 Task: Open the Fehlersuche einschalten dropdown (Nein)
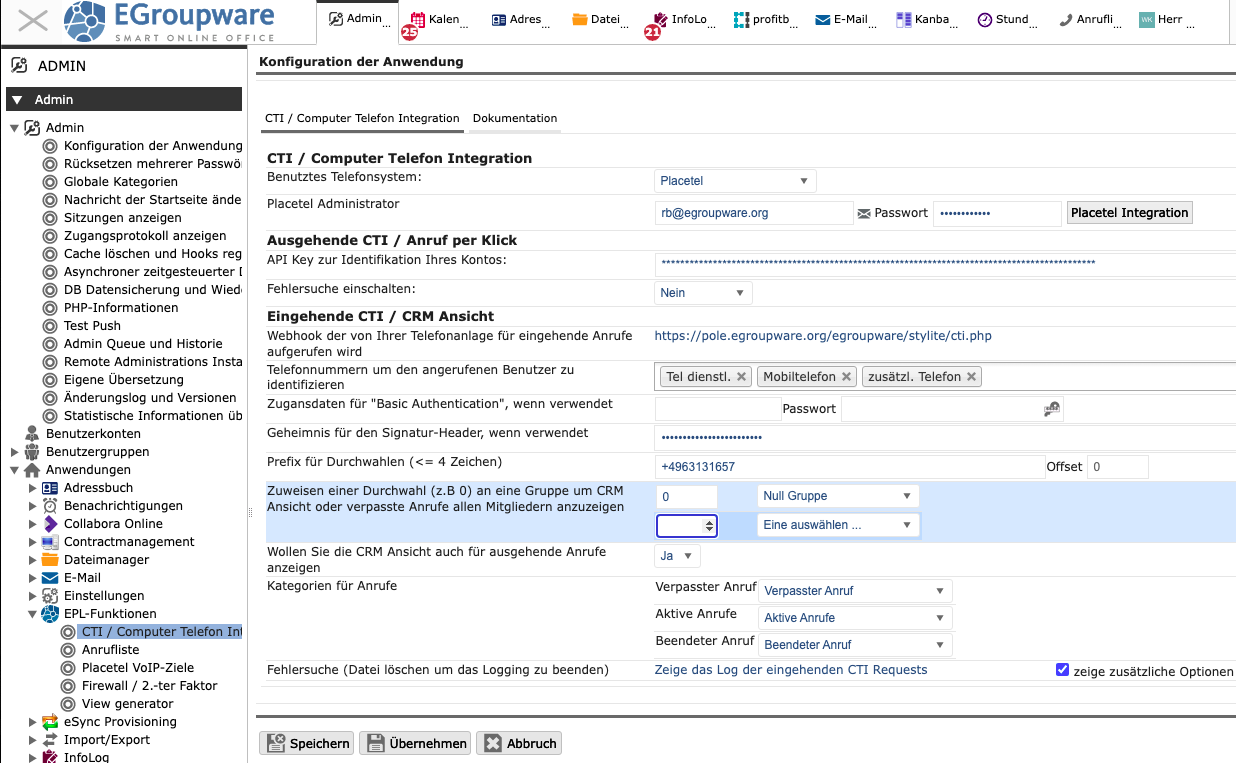(704, 293)
